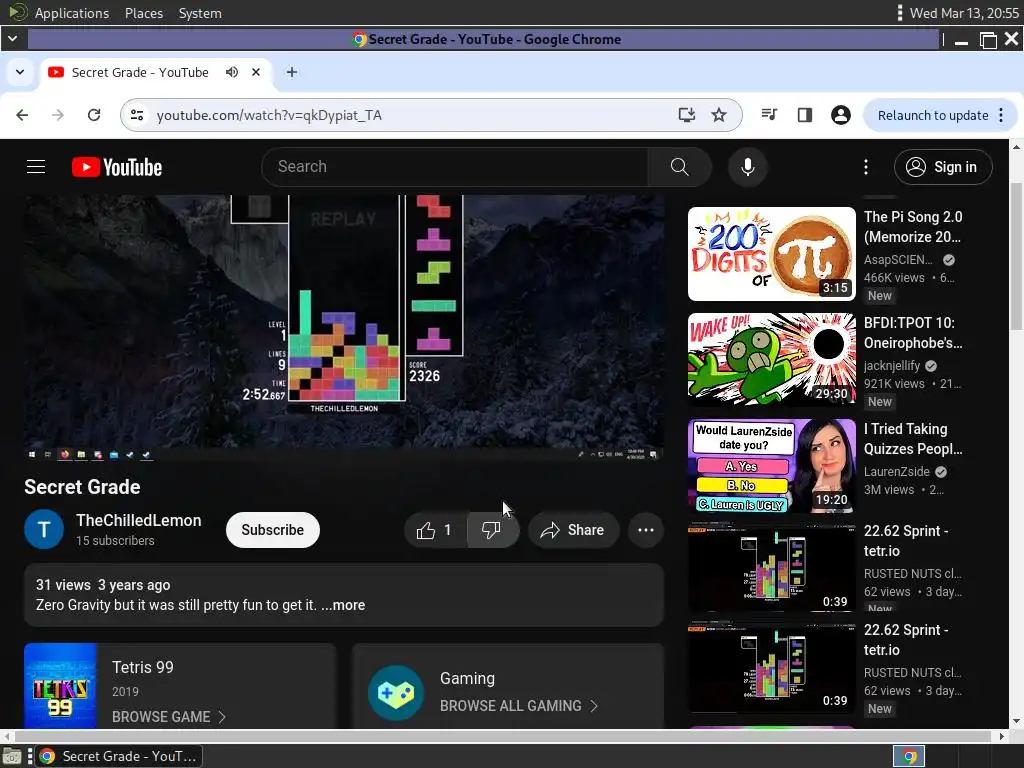The width and height of the screenshot is (1024, 768).
Task: Open jacknjellify channel name
Action: [891, 366]
